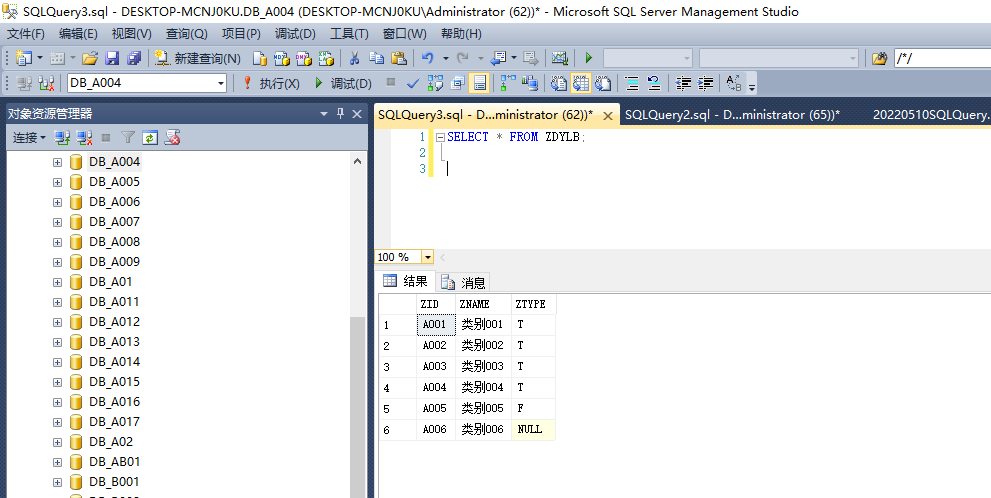The height and width of the screenshot is (498, 991).
Task: Open the 编辑(E) menu
Action: [x=78, y=33]
